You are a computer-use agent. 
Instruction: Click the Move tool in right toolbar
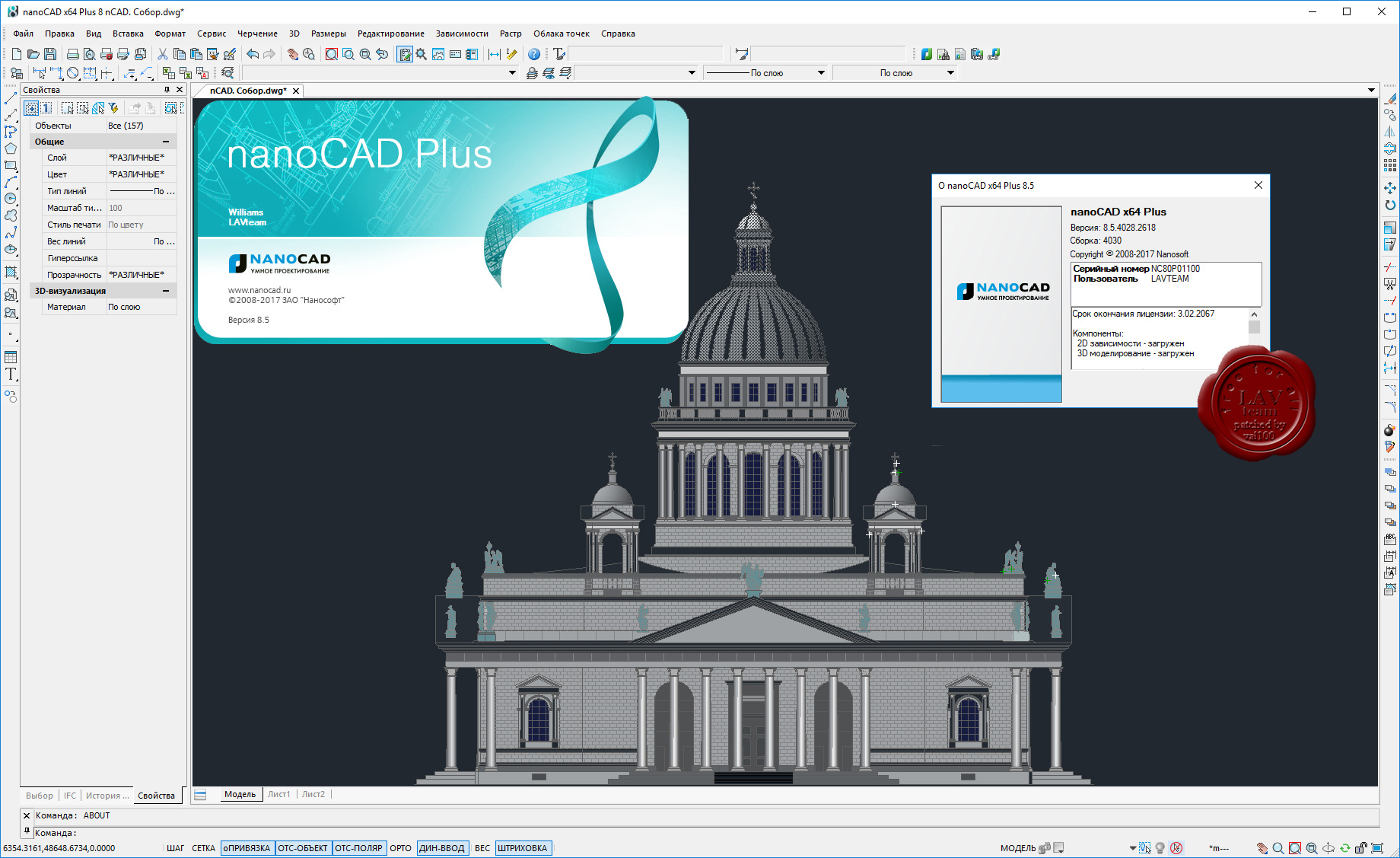[x=1390, y=187]
